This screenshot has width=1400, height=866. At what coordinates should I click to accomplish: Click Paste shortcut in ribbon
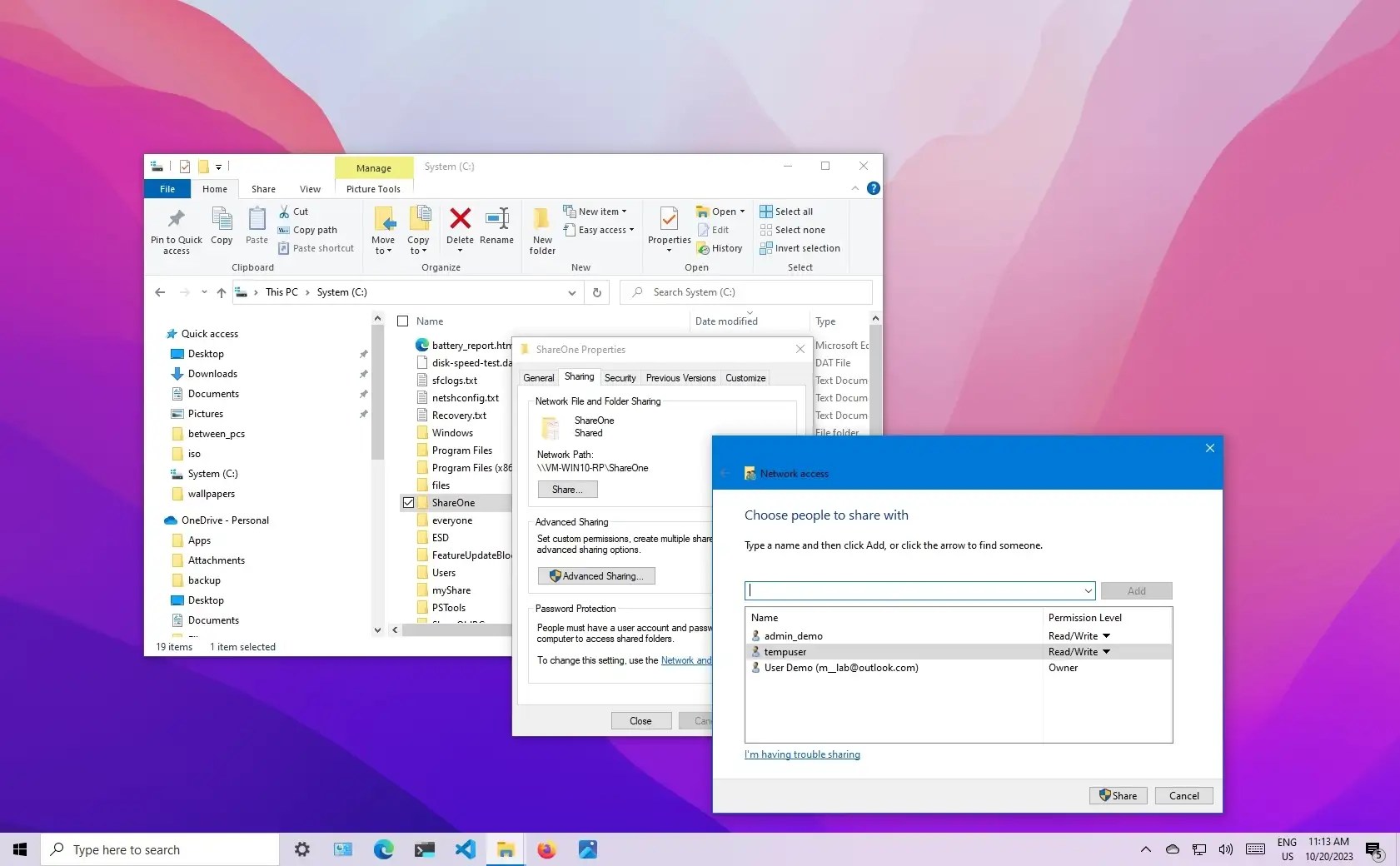point(316,248)
